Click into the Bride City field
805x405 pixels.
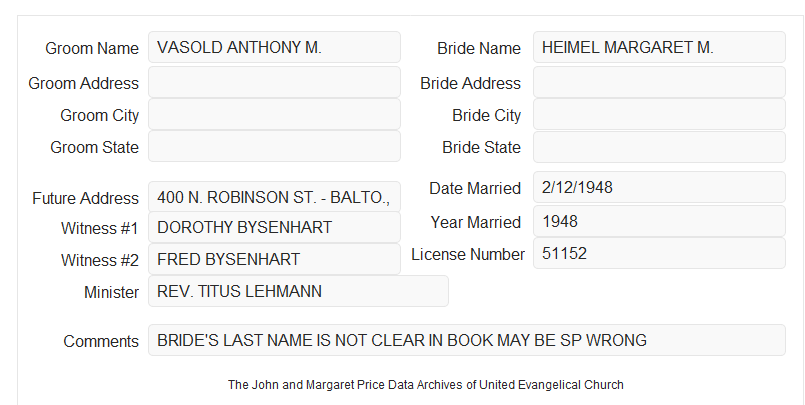click(x=659, y=114)
